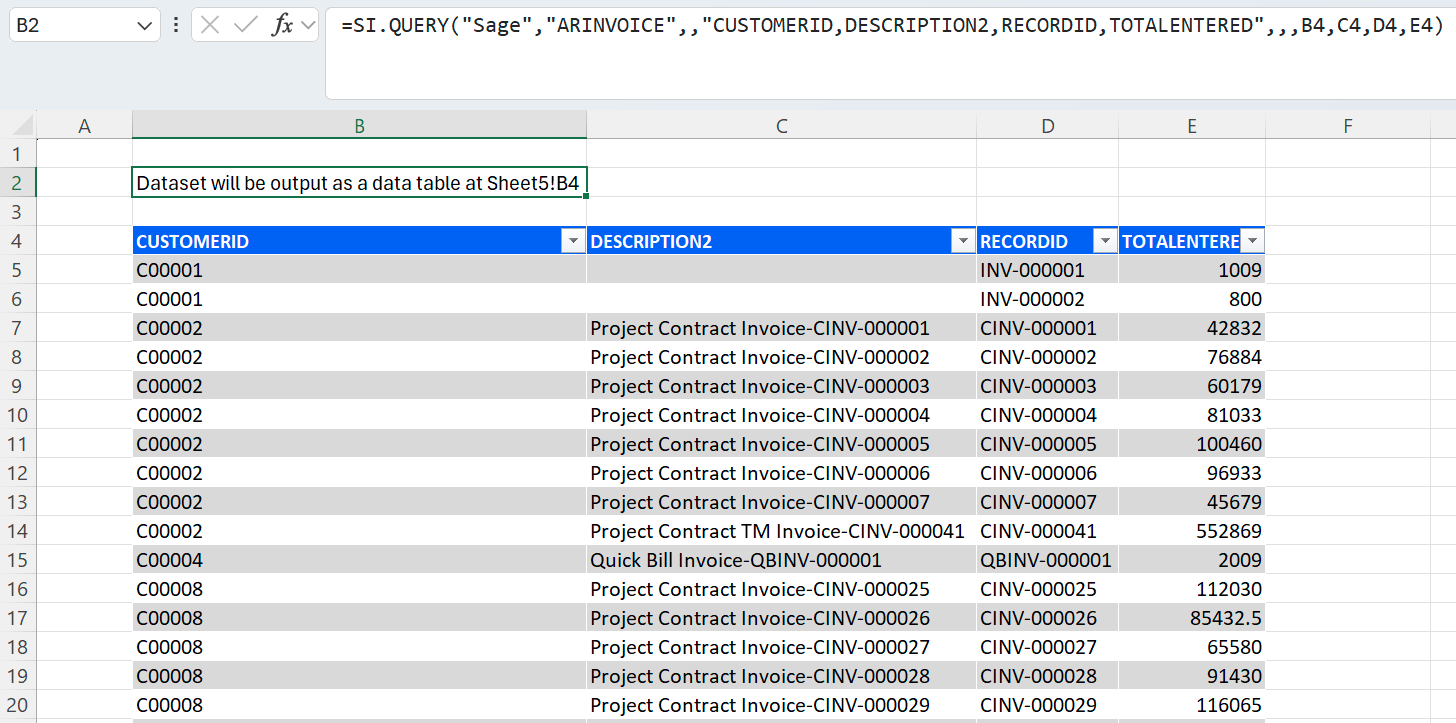This screenshot has width=1456, height=723.
Task: Click the Insert Function fx icon
Action: [x=283, y=26]
